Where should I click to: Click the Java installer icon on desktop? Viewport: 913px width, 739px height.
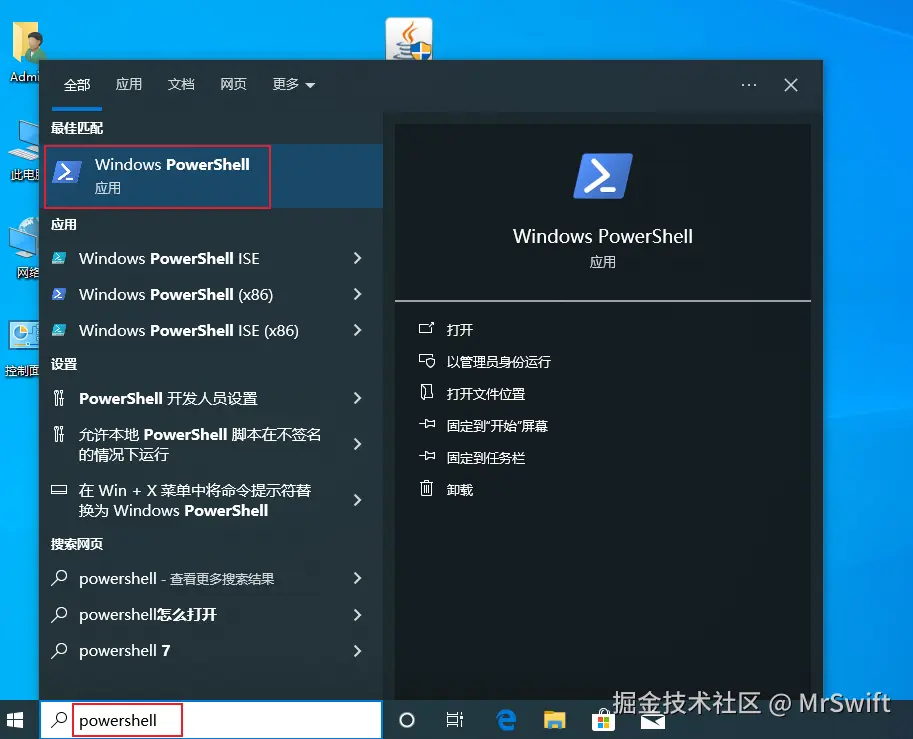coord(409,38)
